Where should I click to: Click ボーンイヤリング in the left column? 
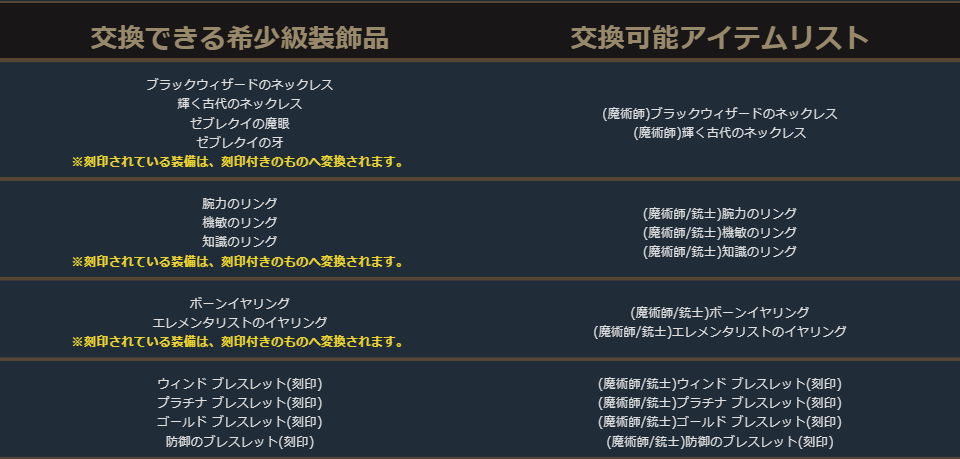tap(239, 303)
